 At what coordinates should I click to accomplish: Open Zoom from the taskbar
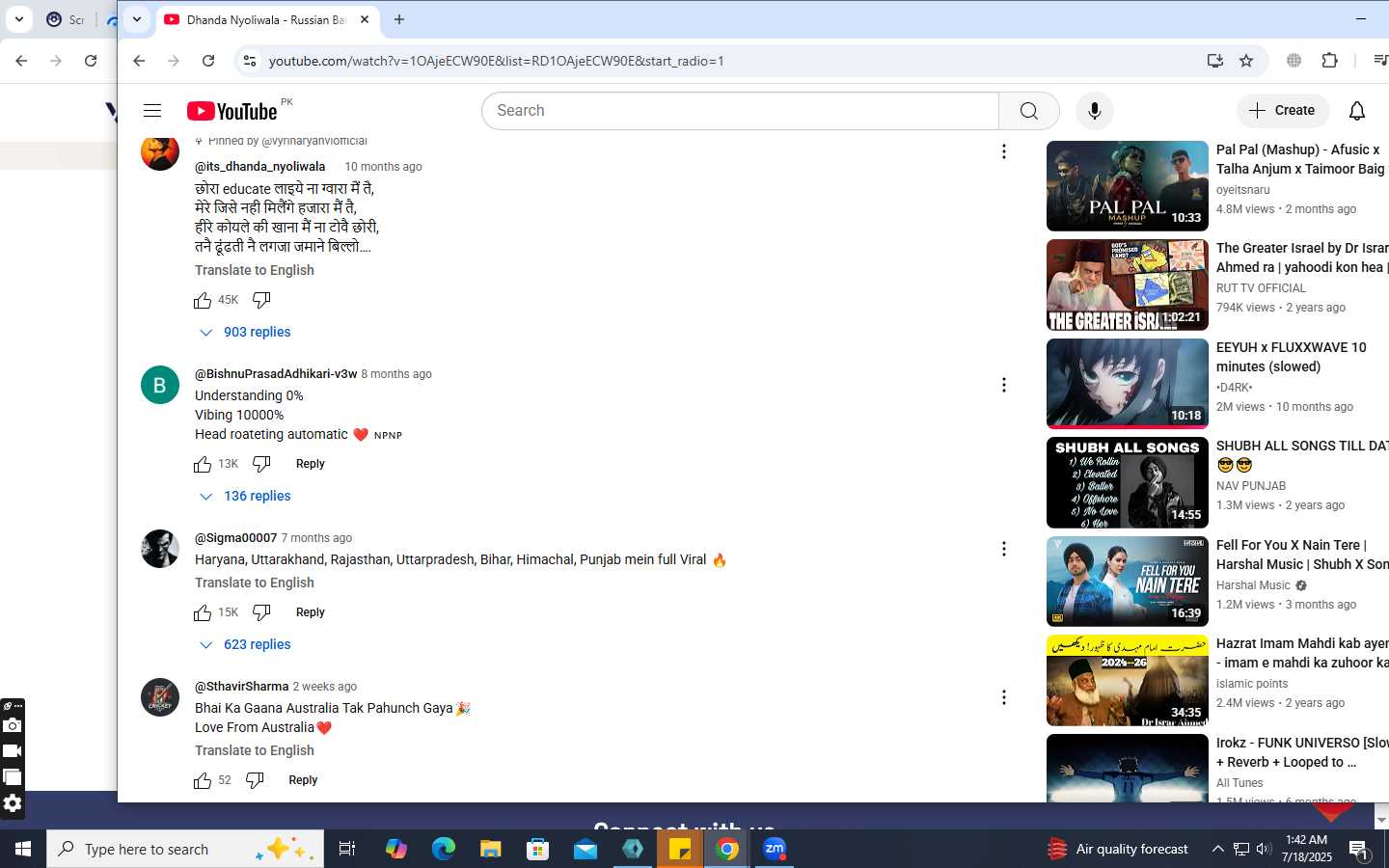[775, 849]
